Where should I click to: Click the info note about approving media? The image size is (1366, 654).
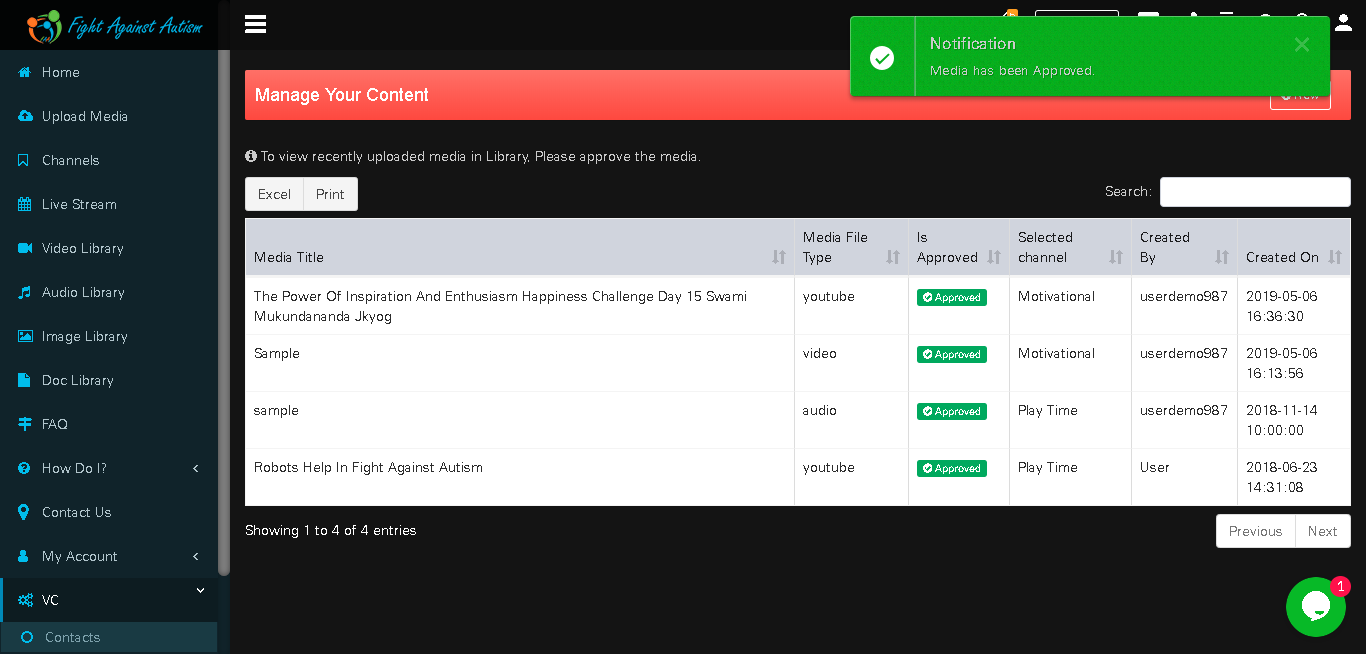tap(473, 156)
